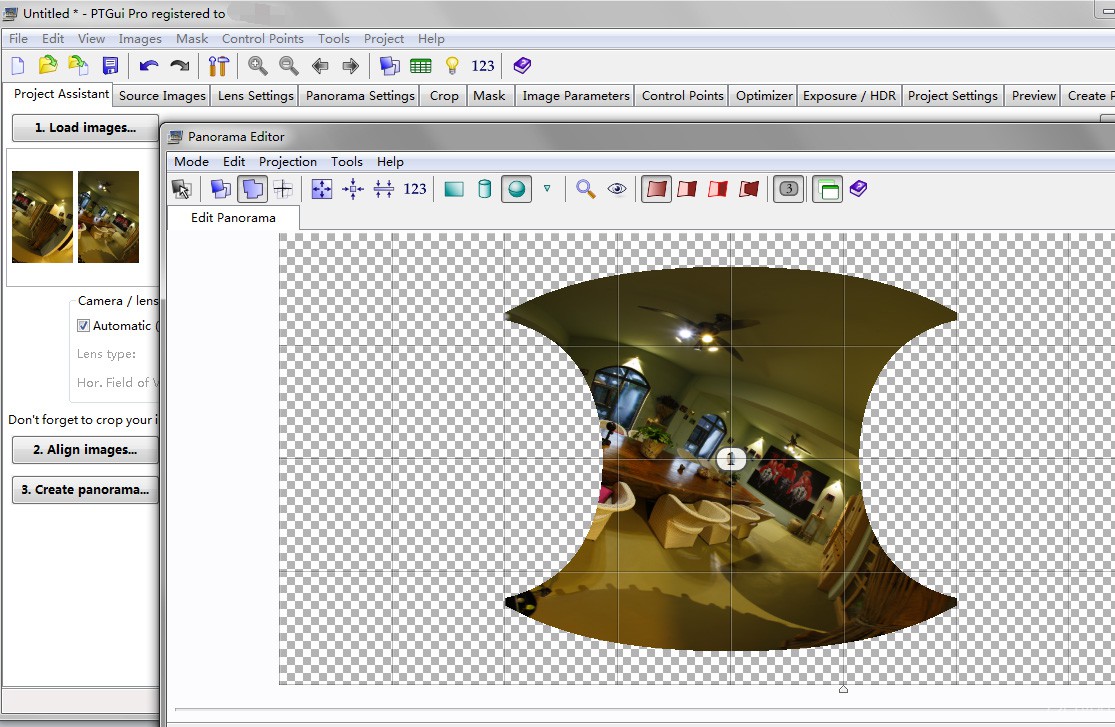This screenshot has height=727, width=1115.
Task: Click the Align images button
Action: coord(85,450)
